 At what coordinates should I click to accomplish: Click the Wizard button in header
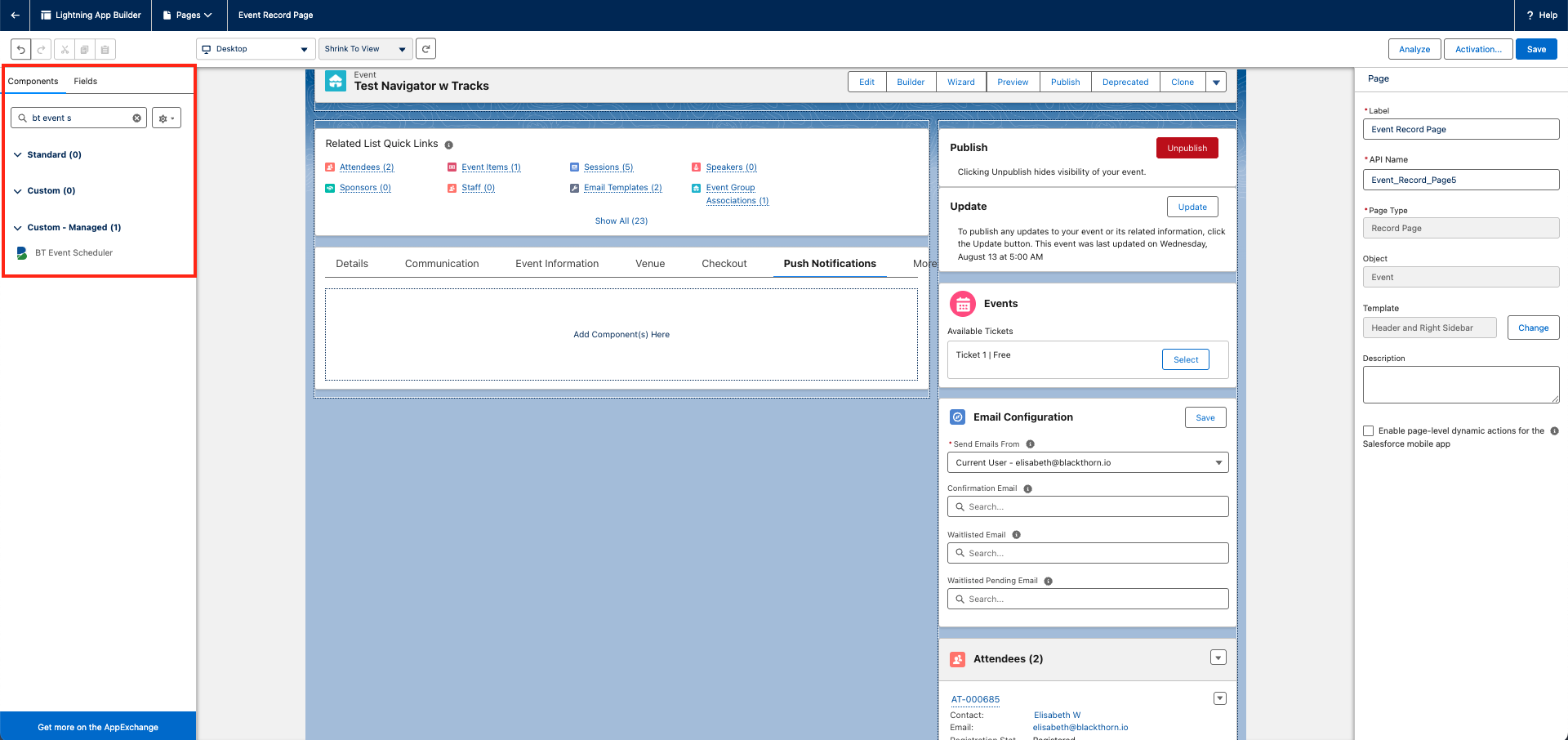[x=961, y=82]
